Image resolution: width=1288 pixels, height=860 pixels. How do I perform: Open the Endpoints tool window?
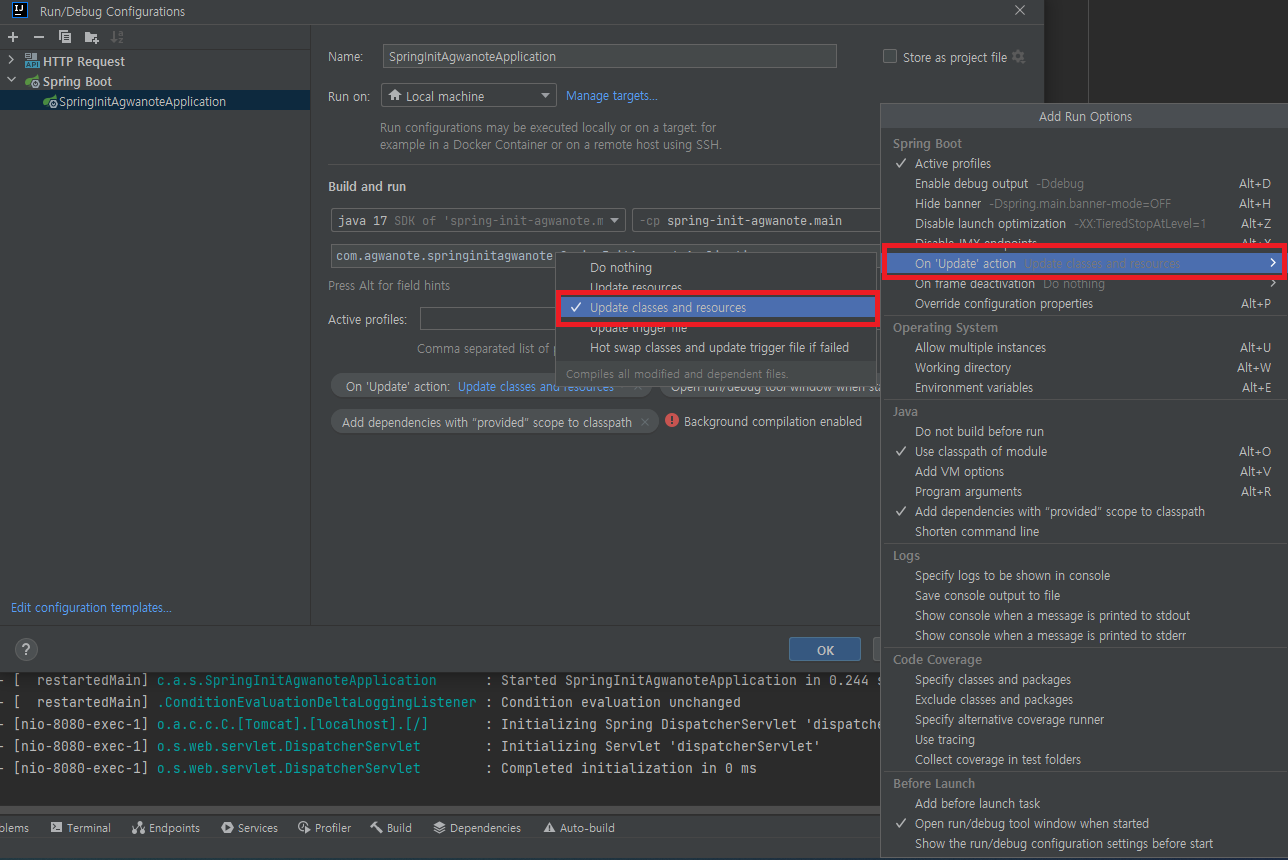pos(165,828)
